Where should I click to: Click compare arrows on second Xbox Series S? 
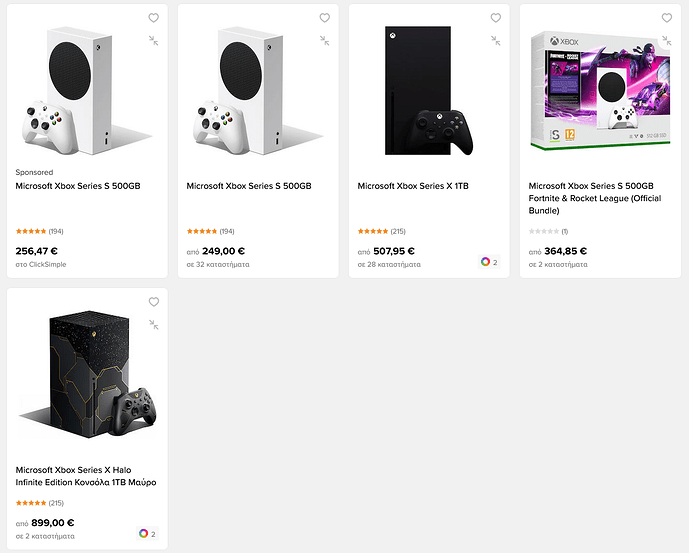pyautogui.click(x=324, y=40)
